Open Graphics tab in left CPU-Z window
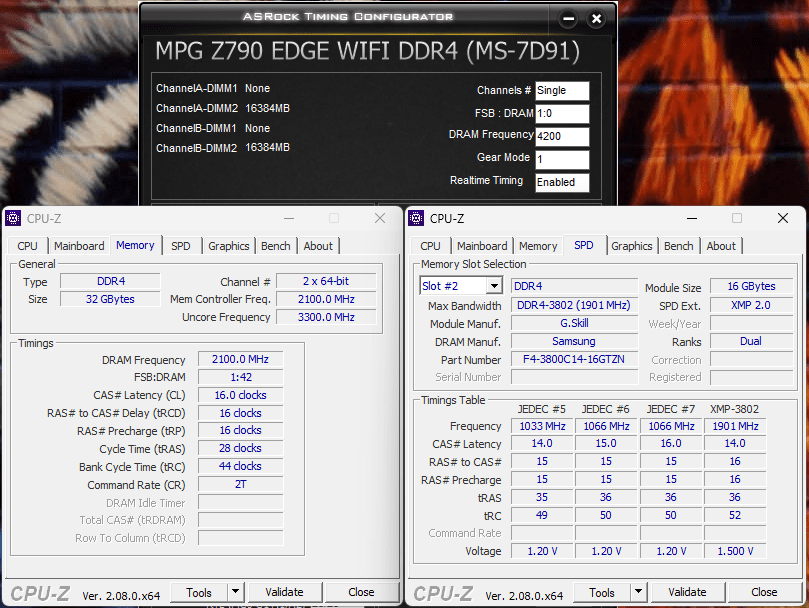 pyautogui.click(x=229, y=246)
